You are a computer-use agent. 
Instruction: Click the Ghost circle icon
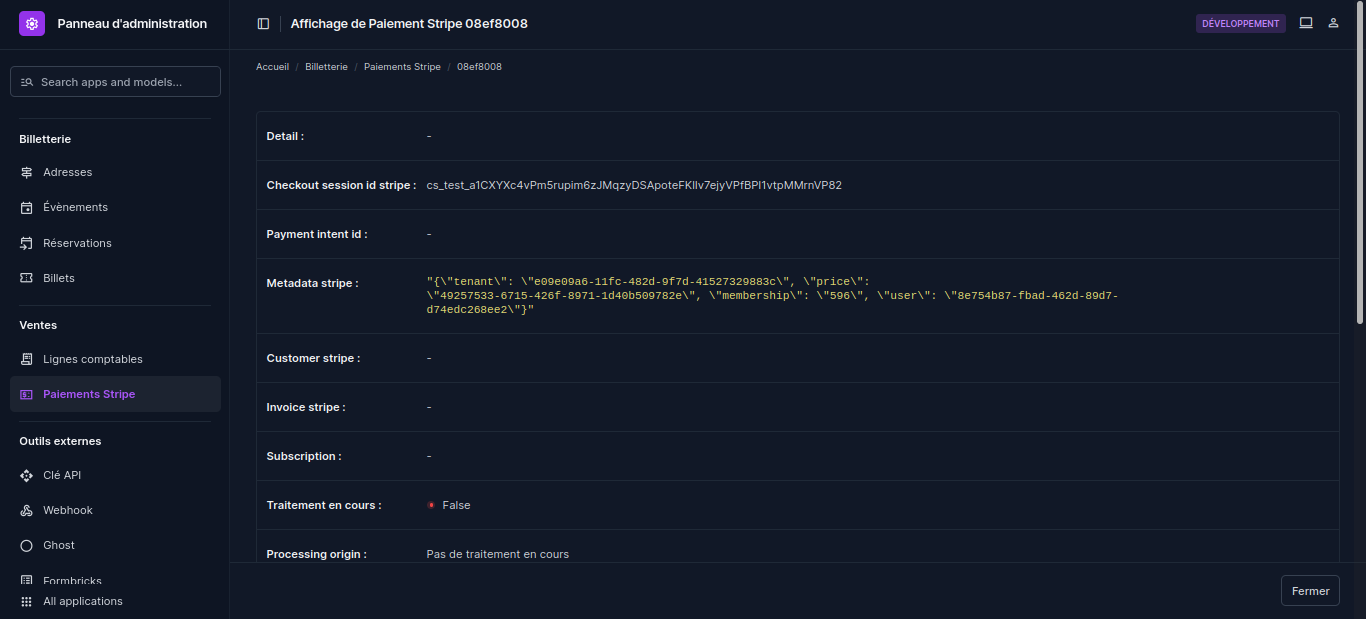point(27,545)
